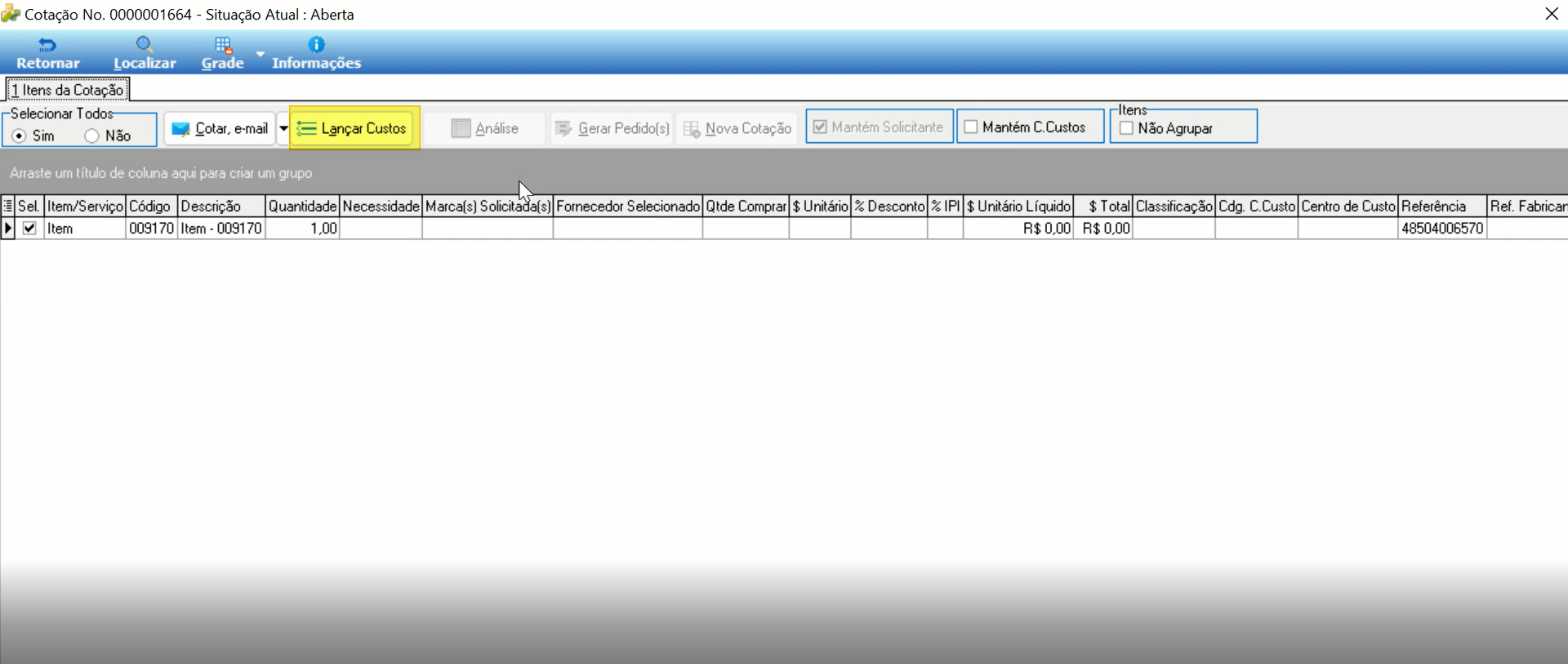1568x664 pixels.
Task: Select the Sim radio button
Action: click(19, 136)
